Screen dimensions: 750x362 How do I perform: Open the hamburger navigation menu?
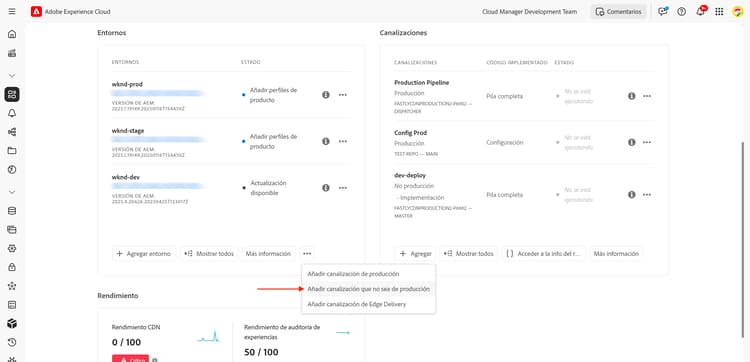[x=12, y=11]
